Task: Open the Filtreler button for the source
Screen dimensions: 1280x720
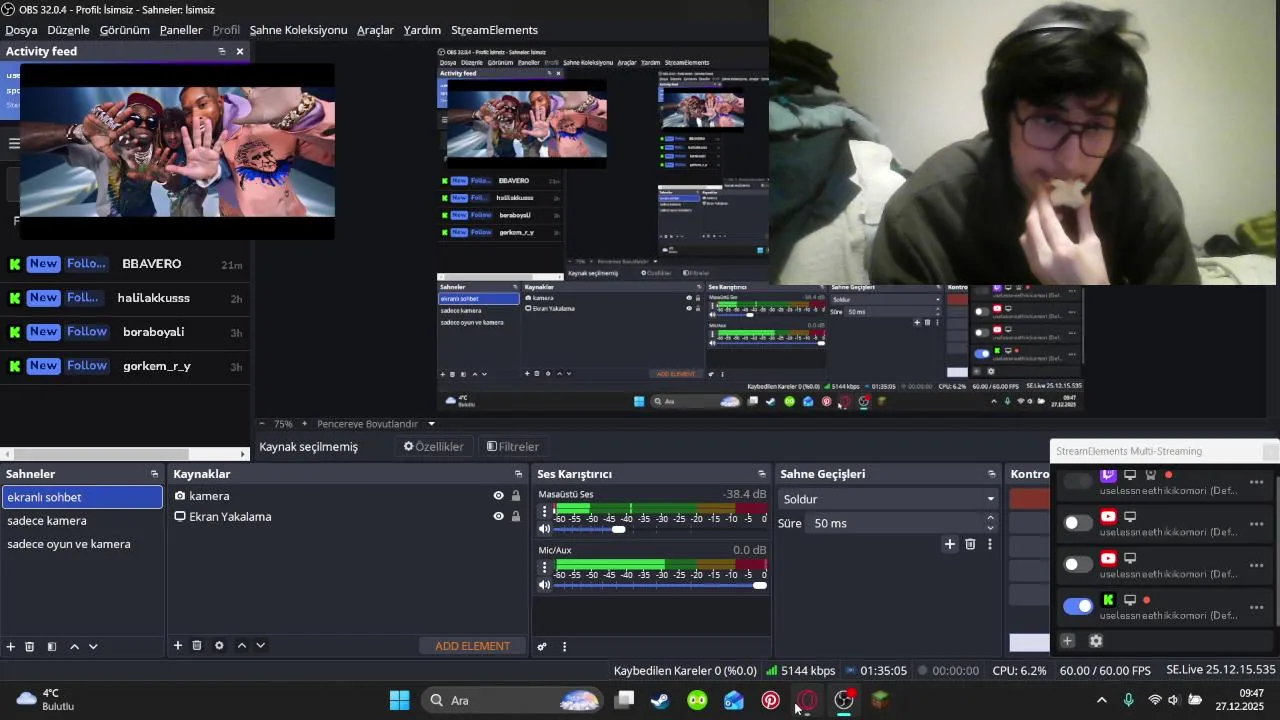Action: pyautogui.click(x=512, y=447)
